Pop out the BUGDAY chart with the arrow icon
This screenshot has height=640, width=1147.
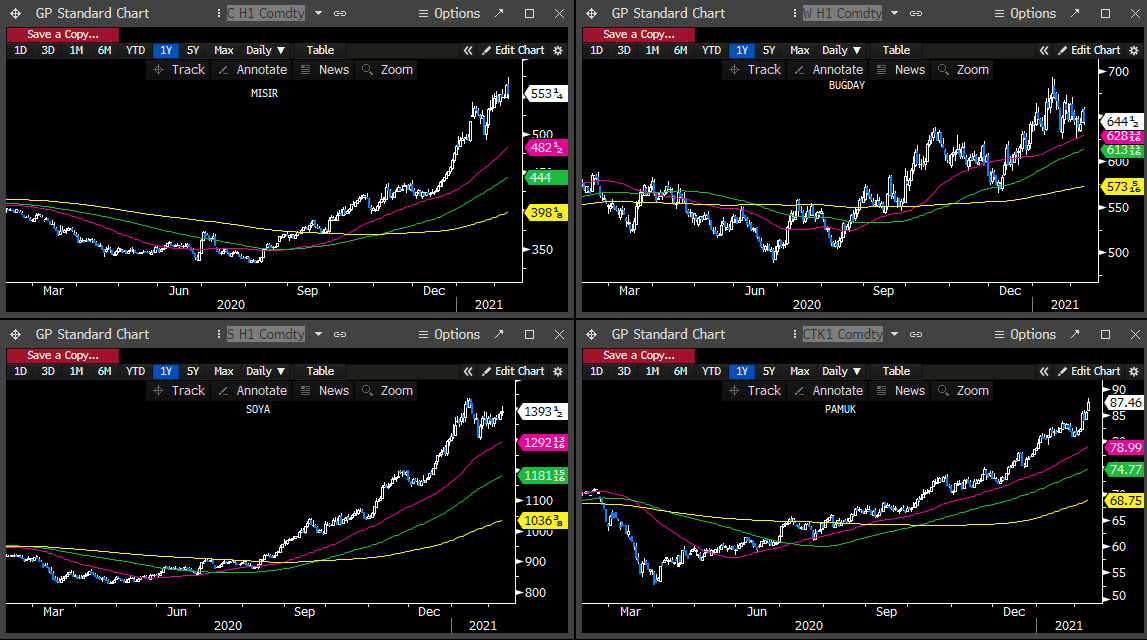[1075, 13]
